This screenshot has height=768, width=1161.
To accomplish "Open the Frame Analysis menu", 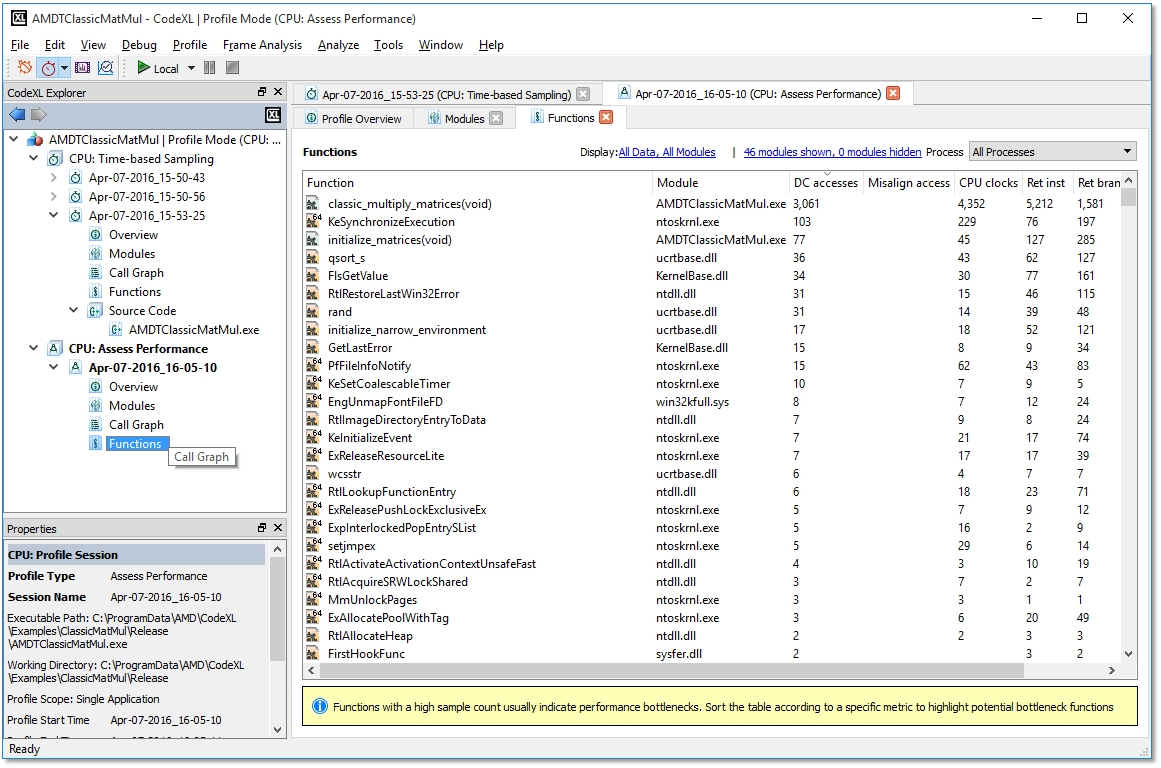I will (x=262, y=44).
